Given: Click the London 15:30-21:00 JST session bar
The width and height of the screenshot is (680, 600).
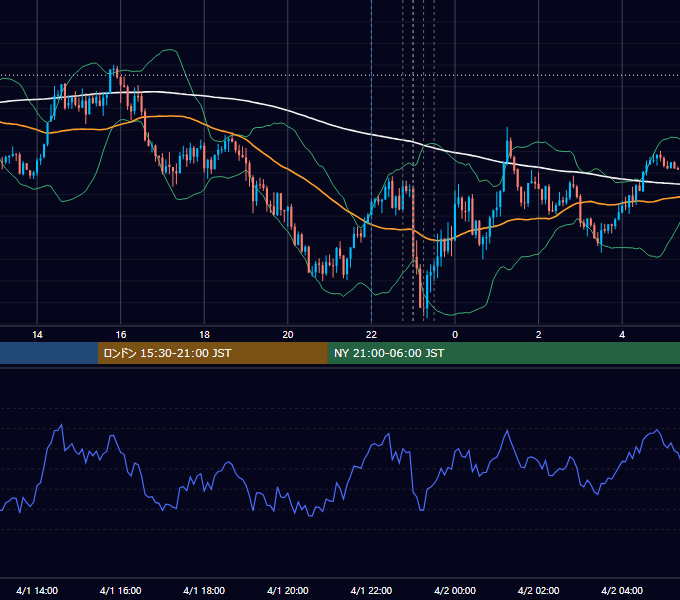Looking at the screenshot, I should tap(212, 353).
